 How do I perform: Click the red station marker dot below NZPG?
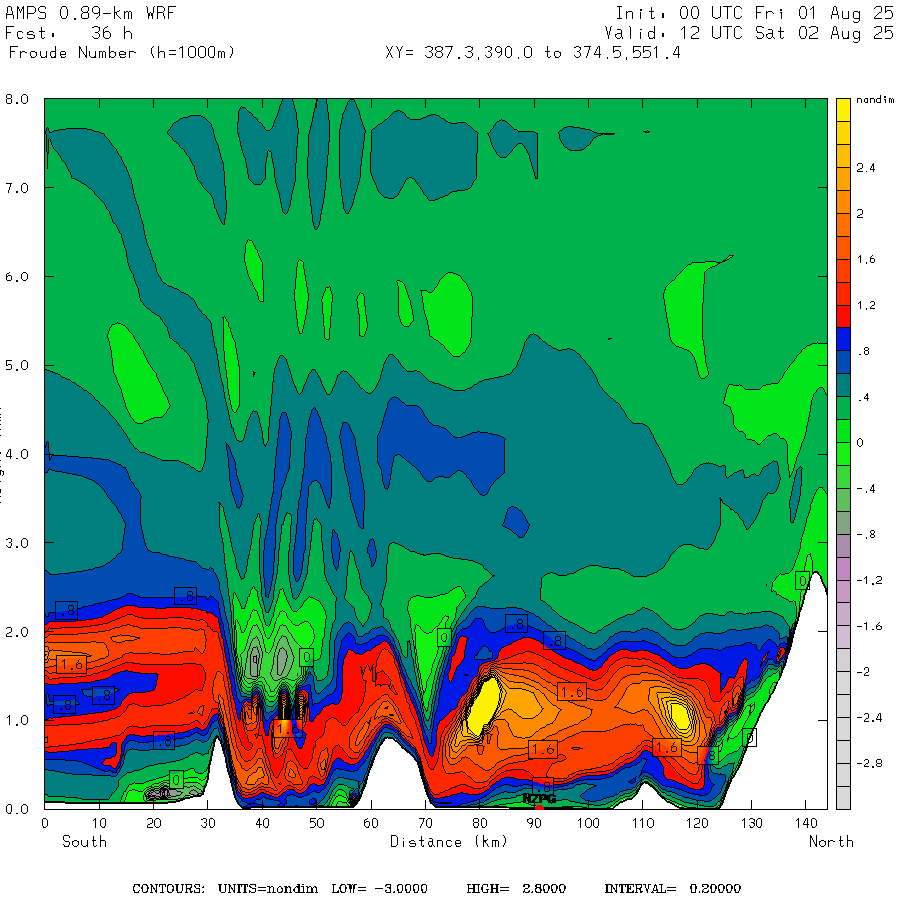pyautogui.click(x=538, y=808)
